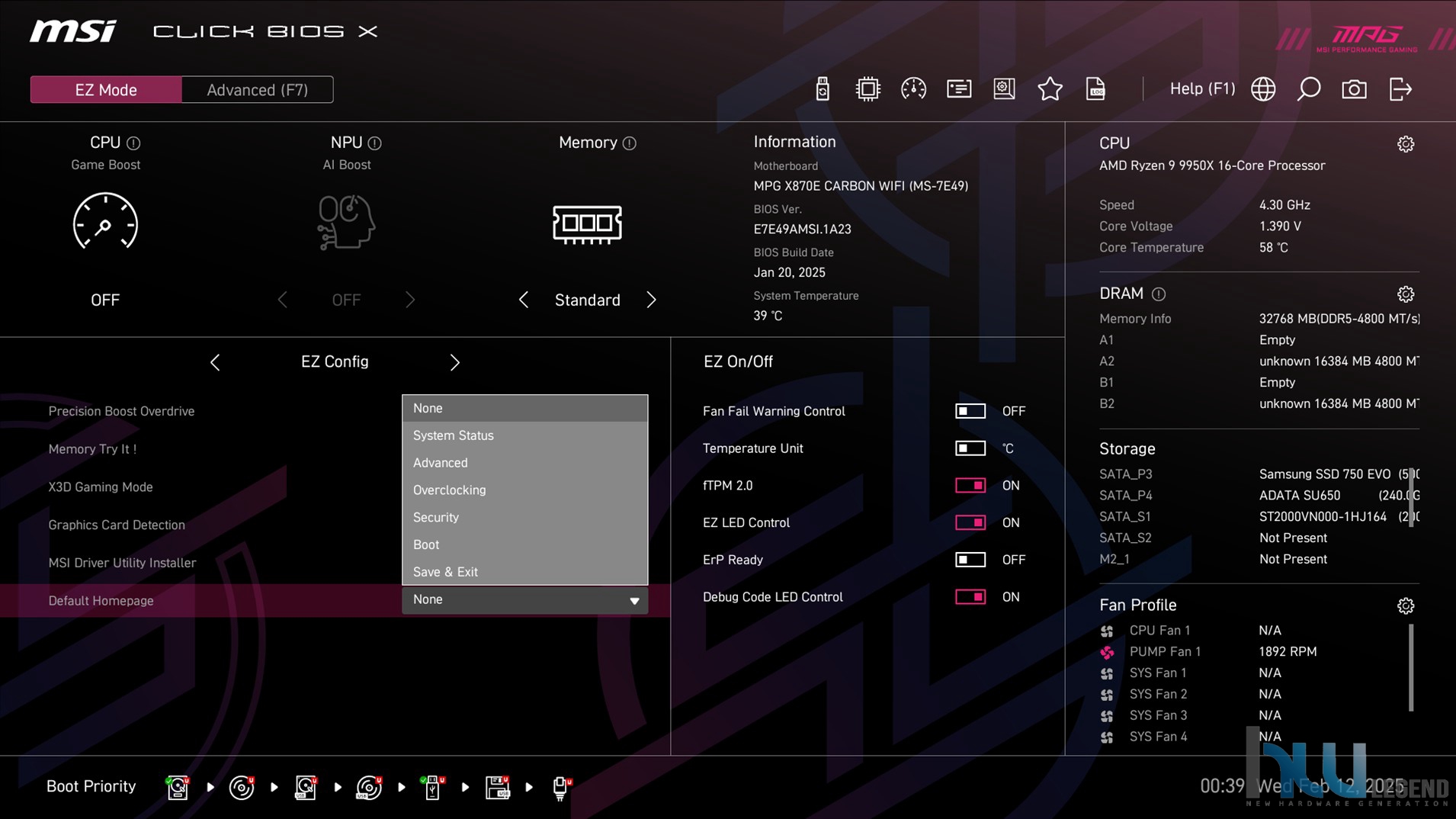Viewport: 1456px width, 819px height.
Task: Click the Storage list scrollbar
Action: [1411, 497]
